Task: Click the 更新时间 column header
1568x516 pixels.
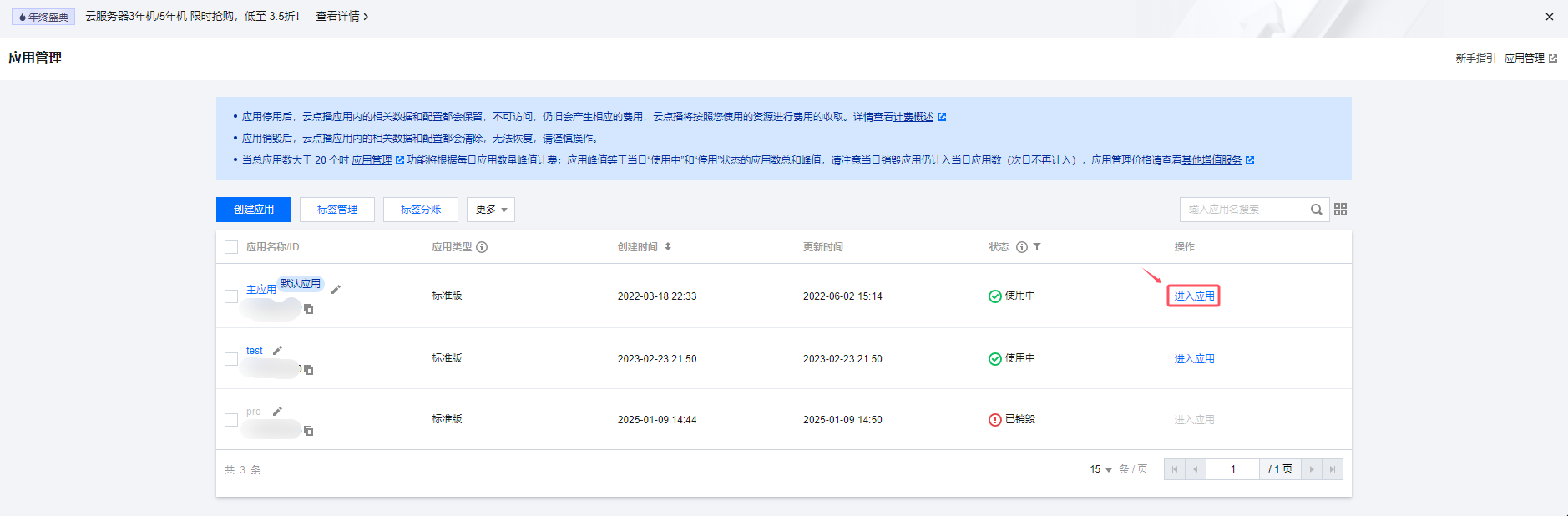Action: pos(823,247)
